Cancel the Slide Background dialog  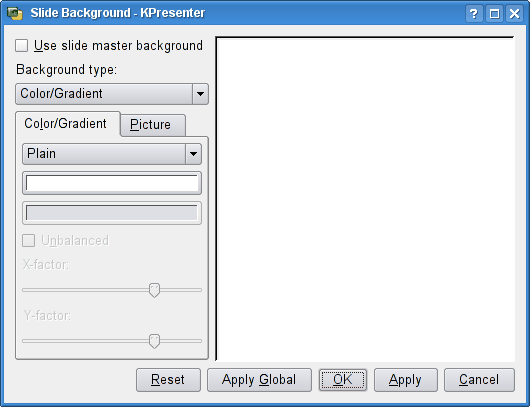click(479, 380)
